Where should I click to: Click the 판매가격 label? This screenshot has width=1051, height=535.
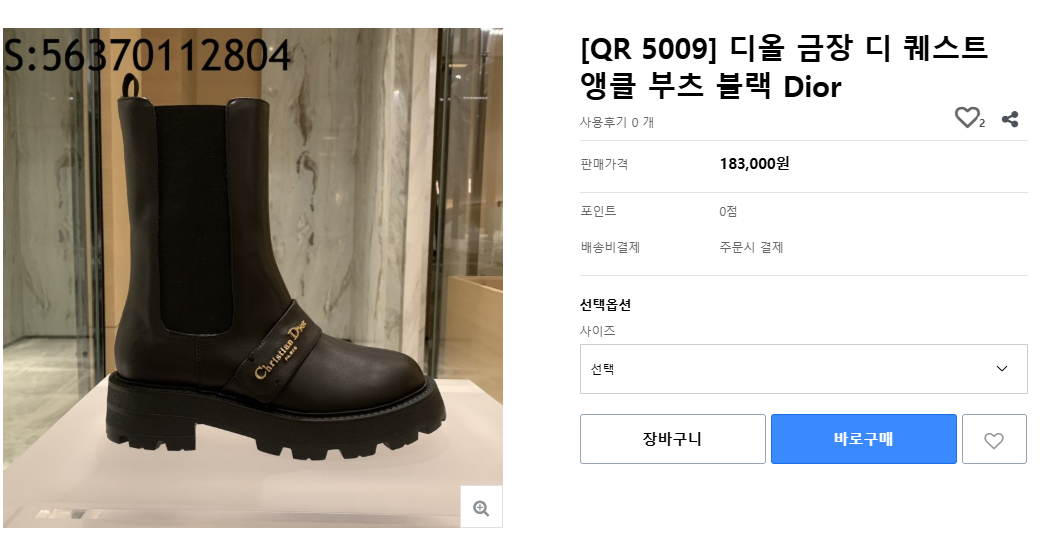(x=604, y=164)
